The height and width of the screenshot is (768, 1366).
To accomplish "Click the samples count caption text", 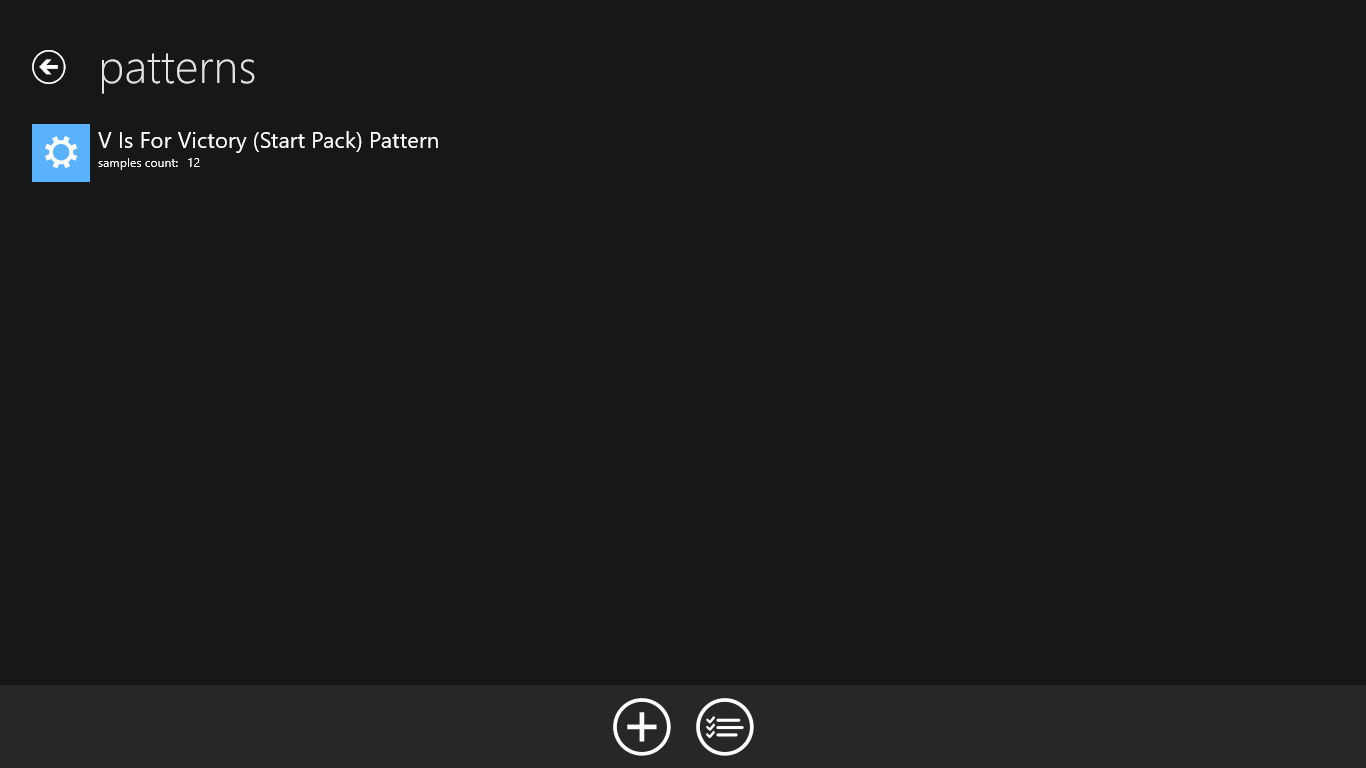I will point(138,163).
